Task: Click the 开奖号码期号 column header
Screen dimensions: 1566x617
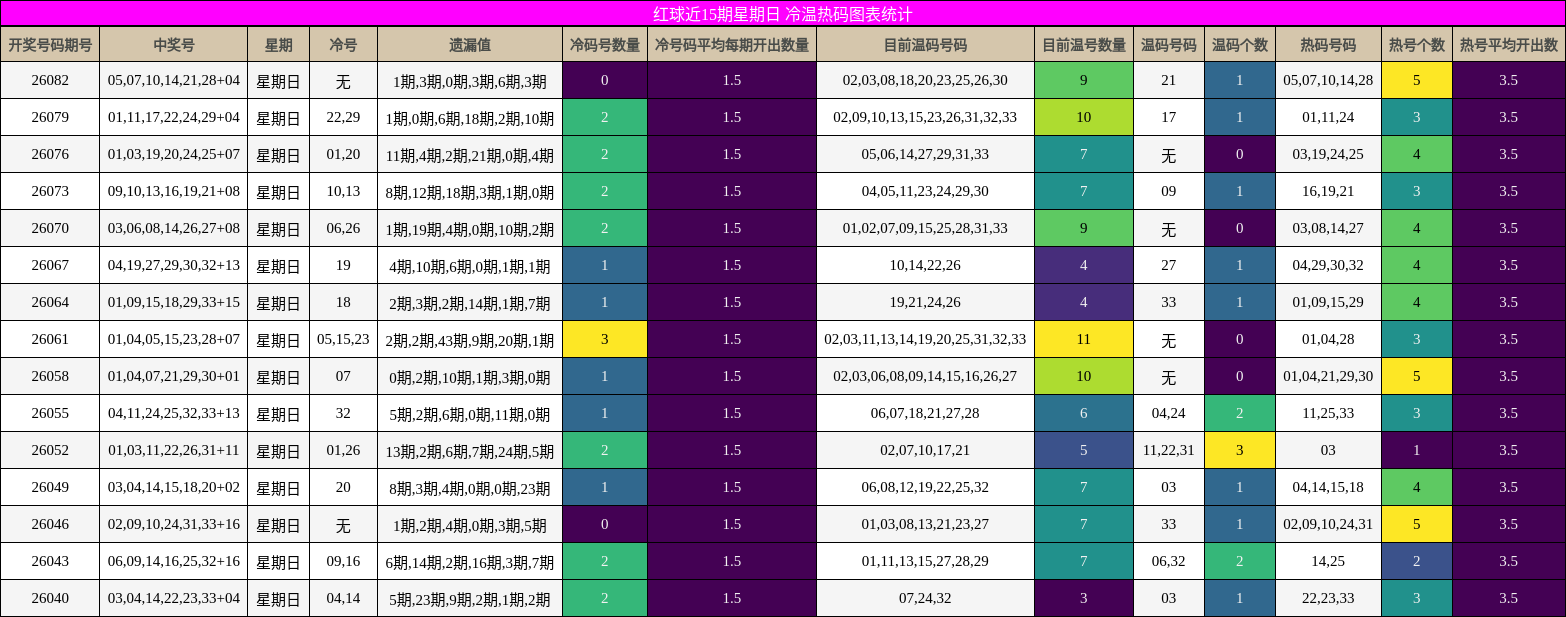Action: pos(50,45)
